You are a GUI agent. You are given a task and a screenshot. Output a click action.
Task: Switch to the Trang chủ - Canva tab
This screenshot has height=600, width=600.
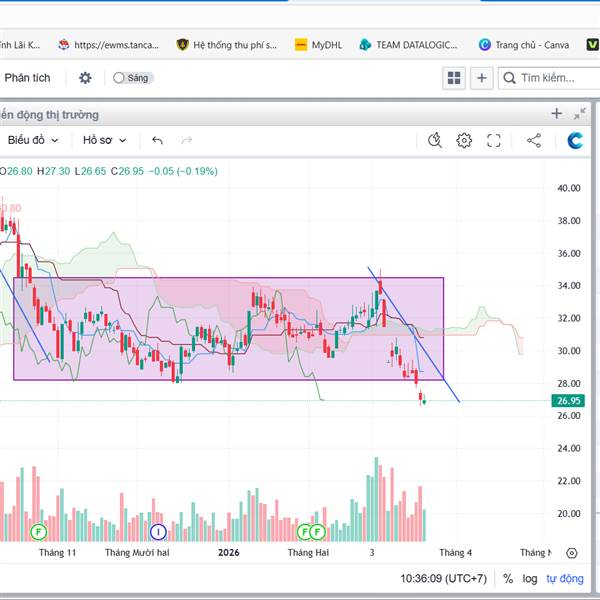pyautogui.click(x=522, y=44)
